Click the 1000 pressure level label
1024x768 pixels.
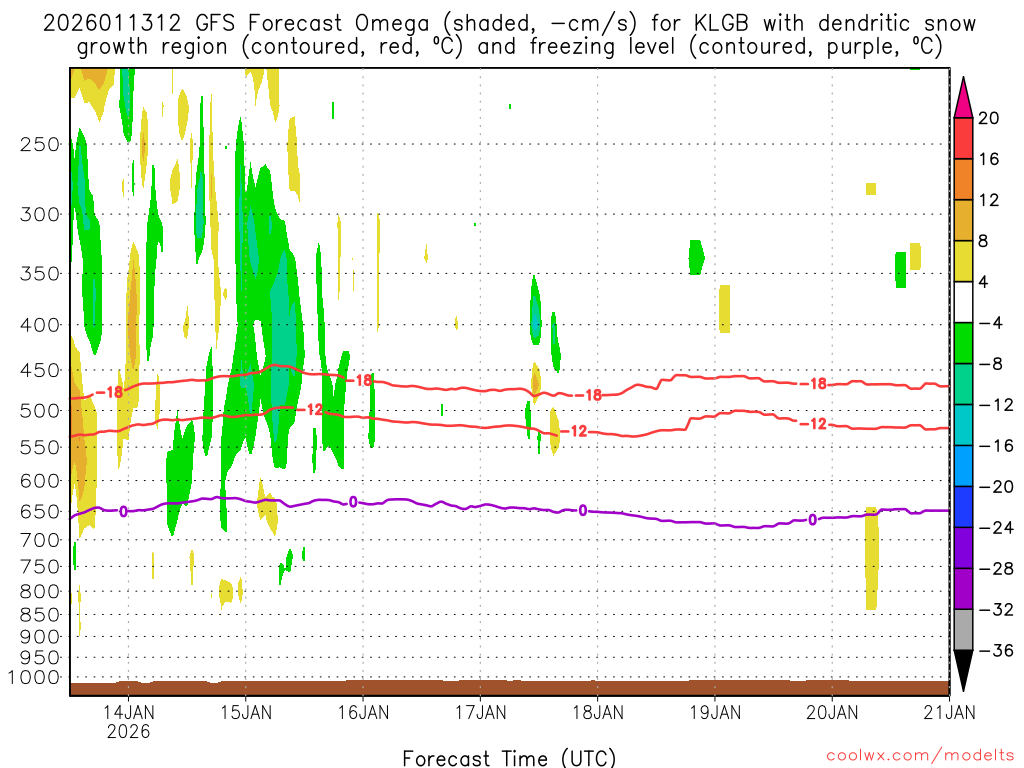click(34, 678)
